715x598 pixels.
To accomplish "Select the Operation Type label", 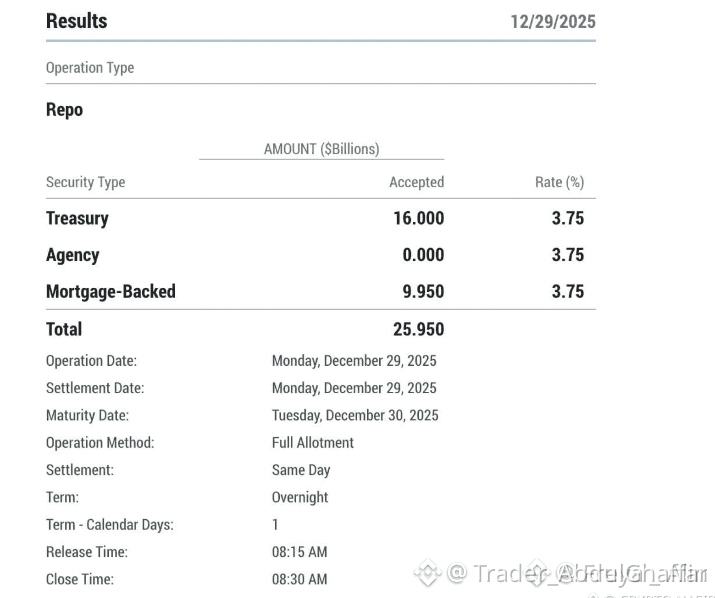I will pyautogui.click(x=90, y=68).
